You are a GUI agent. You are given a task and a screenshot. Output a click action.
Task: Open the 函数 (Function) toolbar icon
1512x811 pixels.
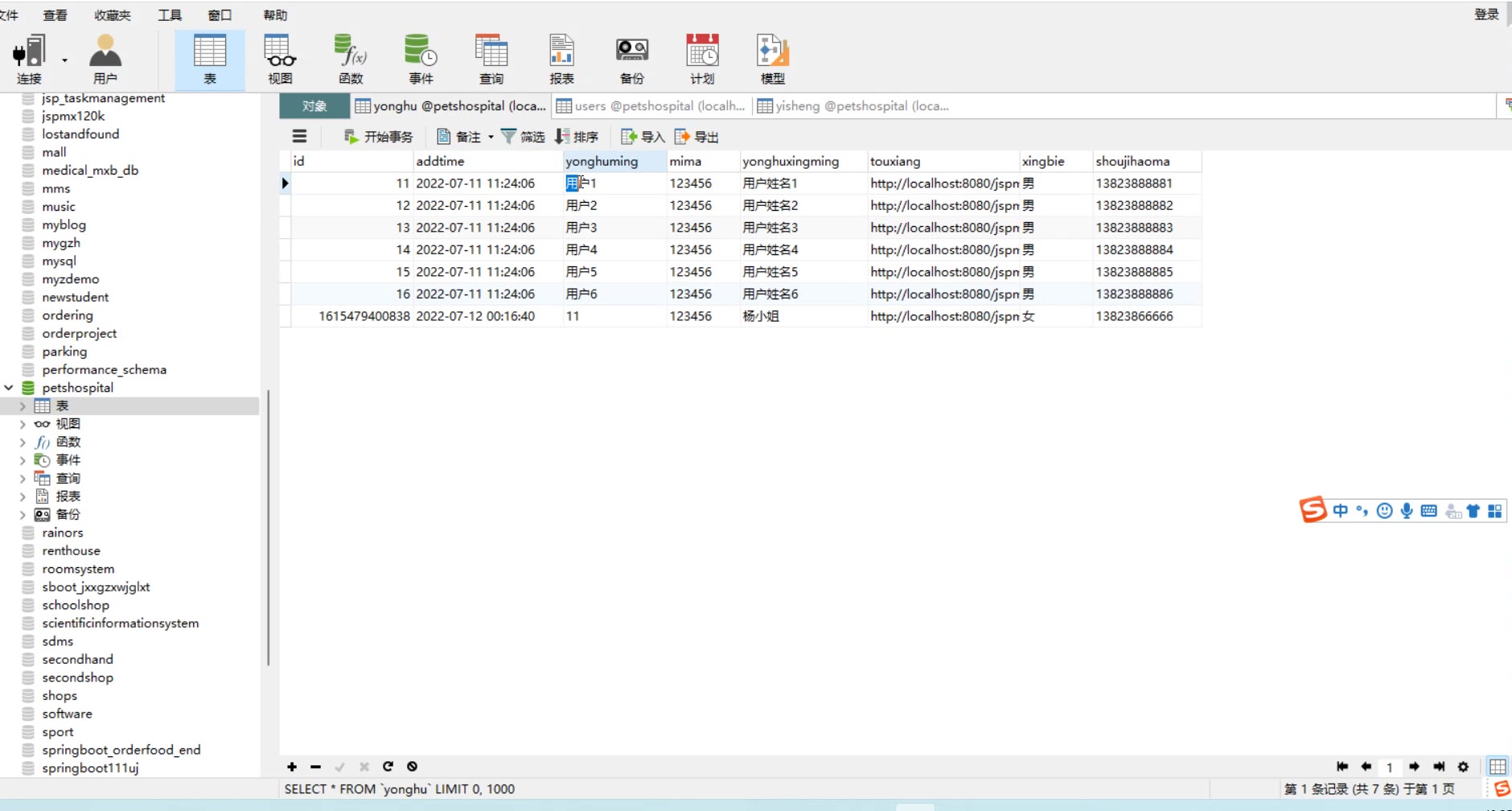351,60
